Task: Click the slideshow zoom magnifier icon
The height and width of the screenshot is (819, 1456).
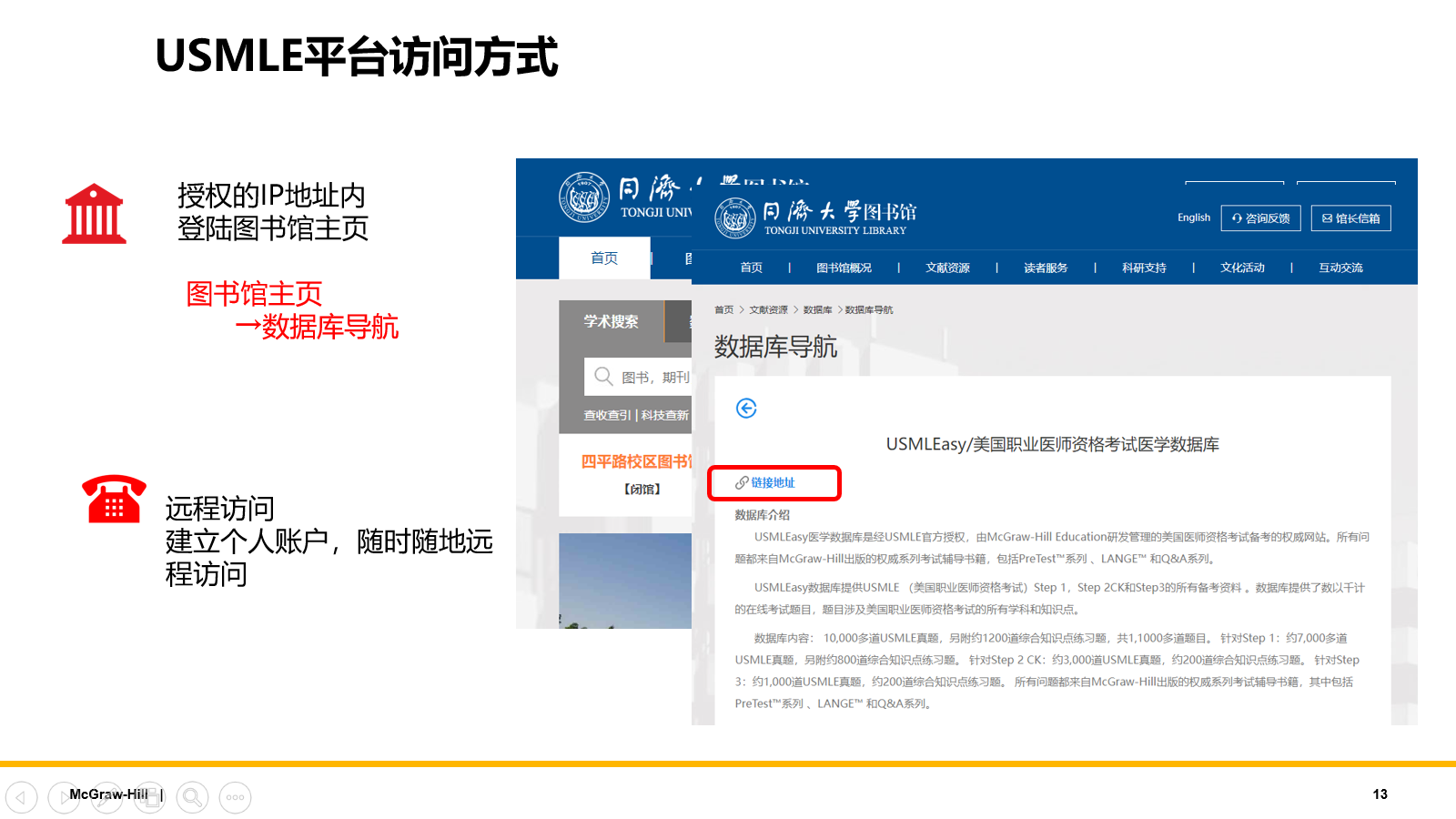Action: tap(192, 798)
